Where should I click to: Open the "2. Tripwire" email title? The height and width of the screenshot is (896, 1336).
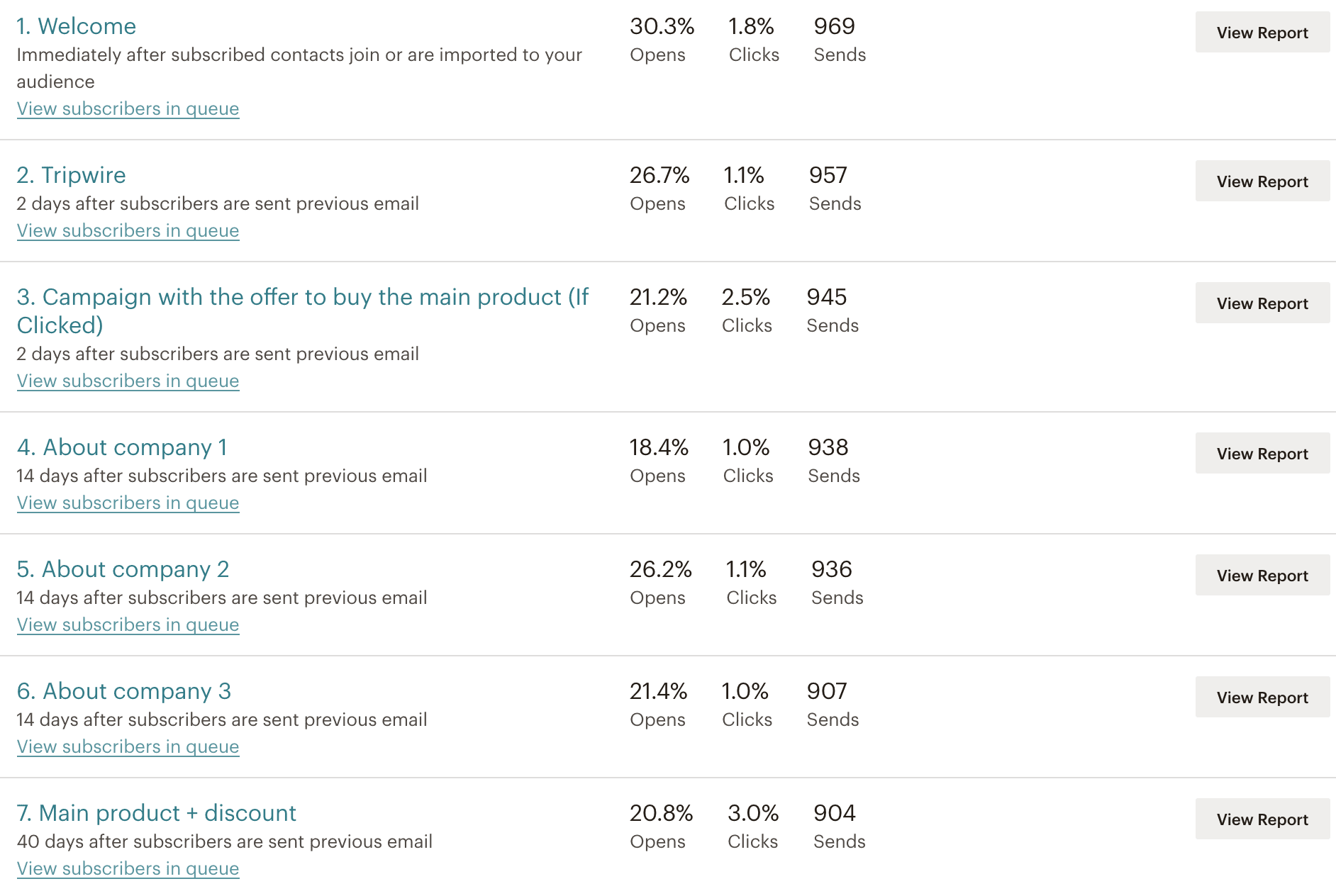point(71,175)
